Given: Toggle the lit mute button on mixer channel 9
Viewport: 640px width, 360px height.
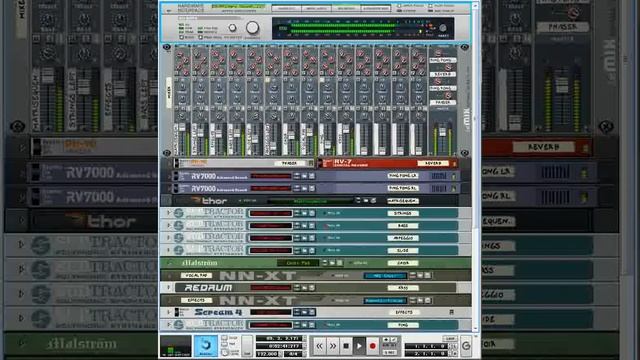Looking at the screenshot, I should point(322,80).
